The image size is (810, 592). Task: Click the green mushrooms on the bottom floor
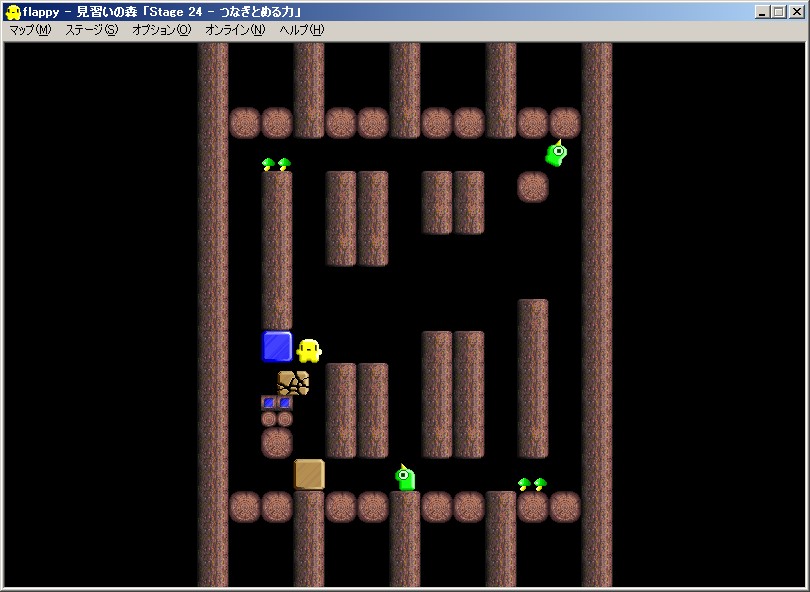pos(533,484)
